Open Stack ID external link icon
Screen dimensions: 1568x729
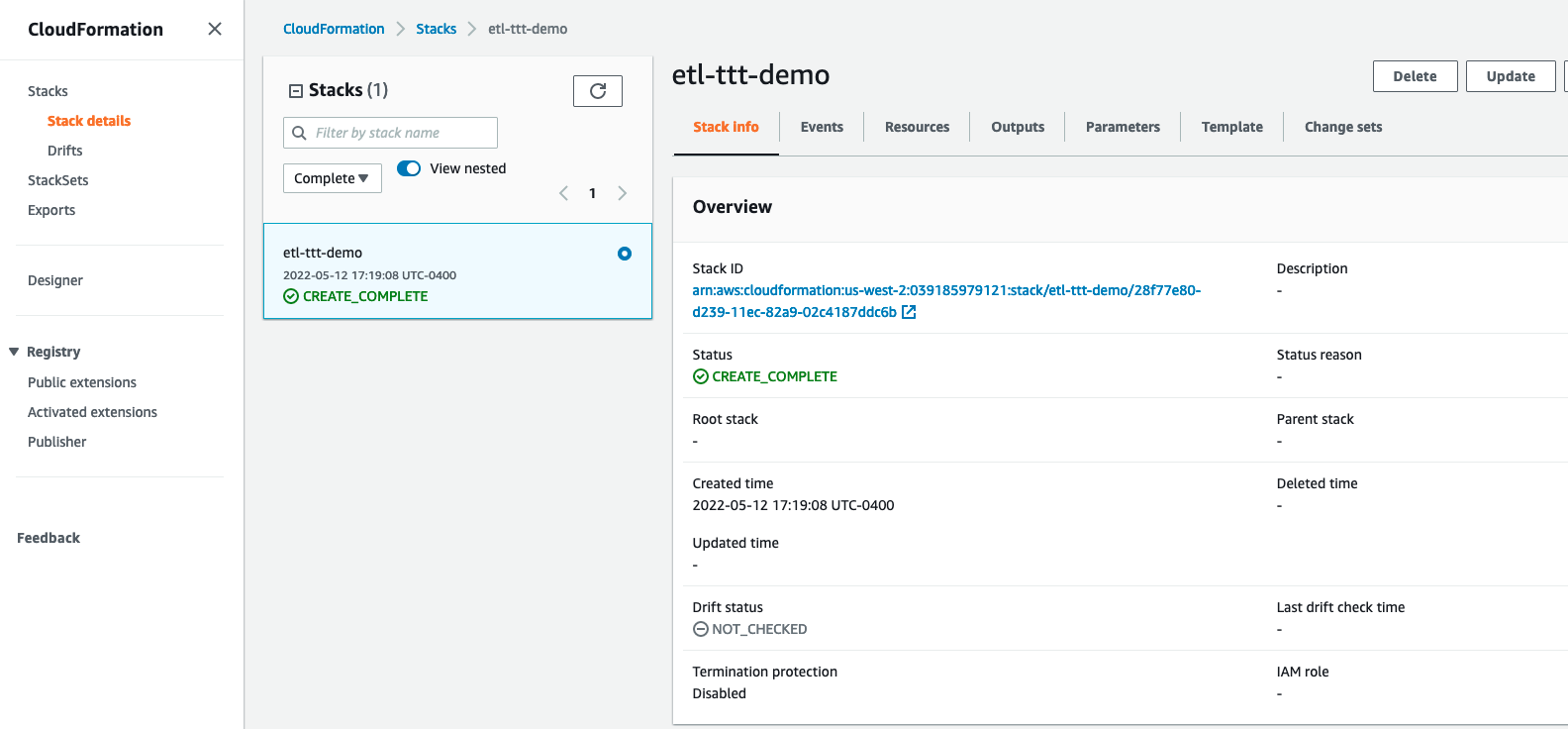(909, 312)
